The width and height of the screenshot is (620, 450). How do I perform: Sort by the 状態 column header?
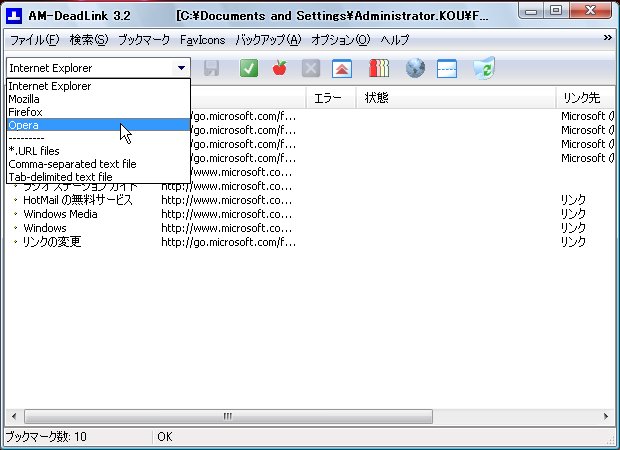[x=456, y=98]
